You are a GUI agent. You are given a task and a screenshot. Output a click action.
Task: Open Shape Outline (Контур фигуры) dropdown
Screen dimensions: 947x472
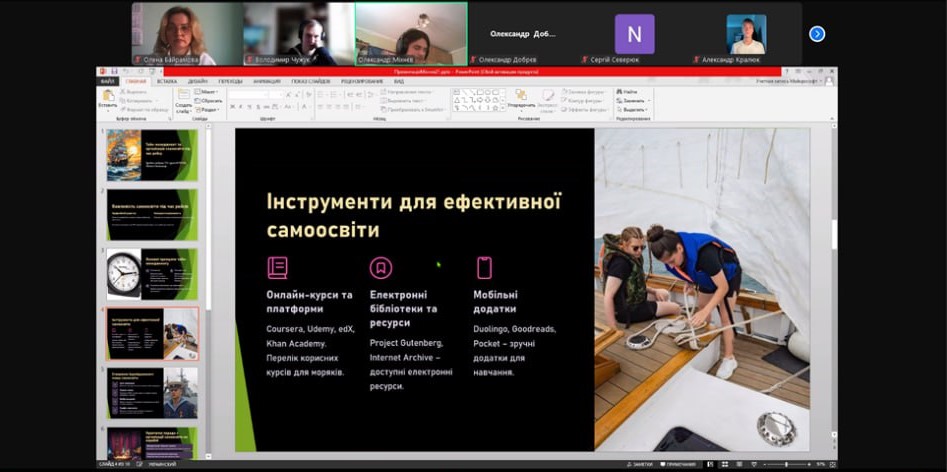583,101
